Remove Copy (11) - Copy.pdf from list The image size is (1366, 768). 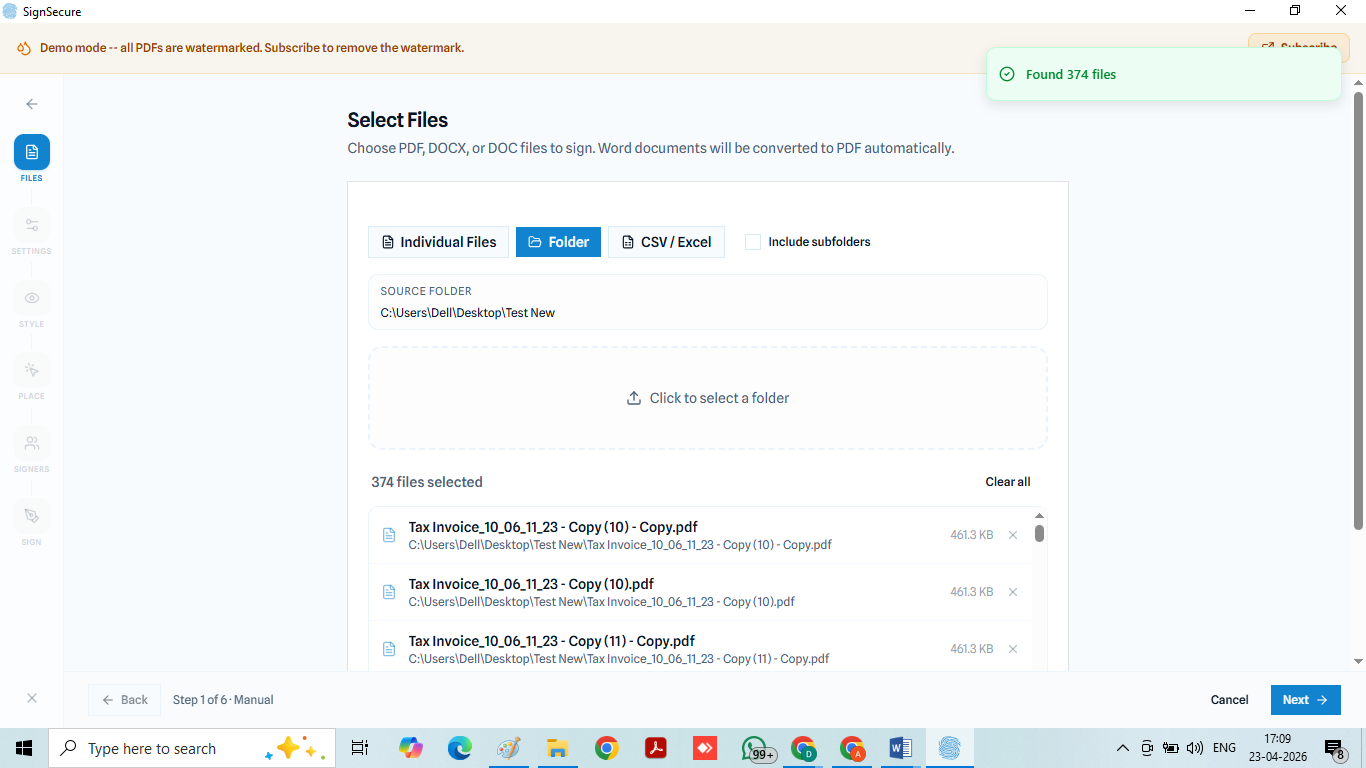[x=1012, y=649]
